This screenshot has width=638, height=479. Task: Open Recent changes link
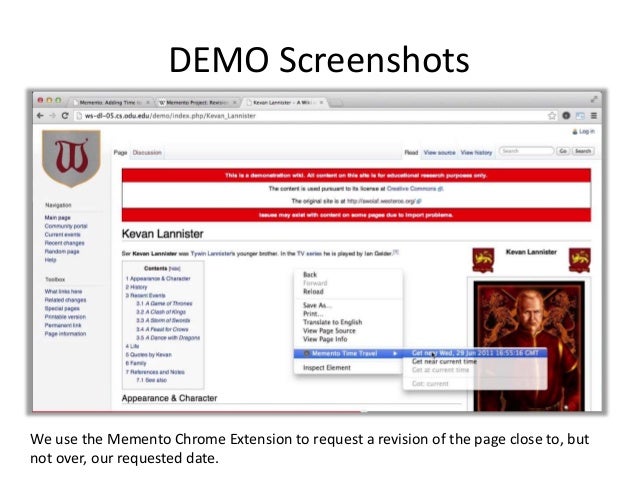pyautogui.click(x=64, y=243)
